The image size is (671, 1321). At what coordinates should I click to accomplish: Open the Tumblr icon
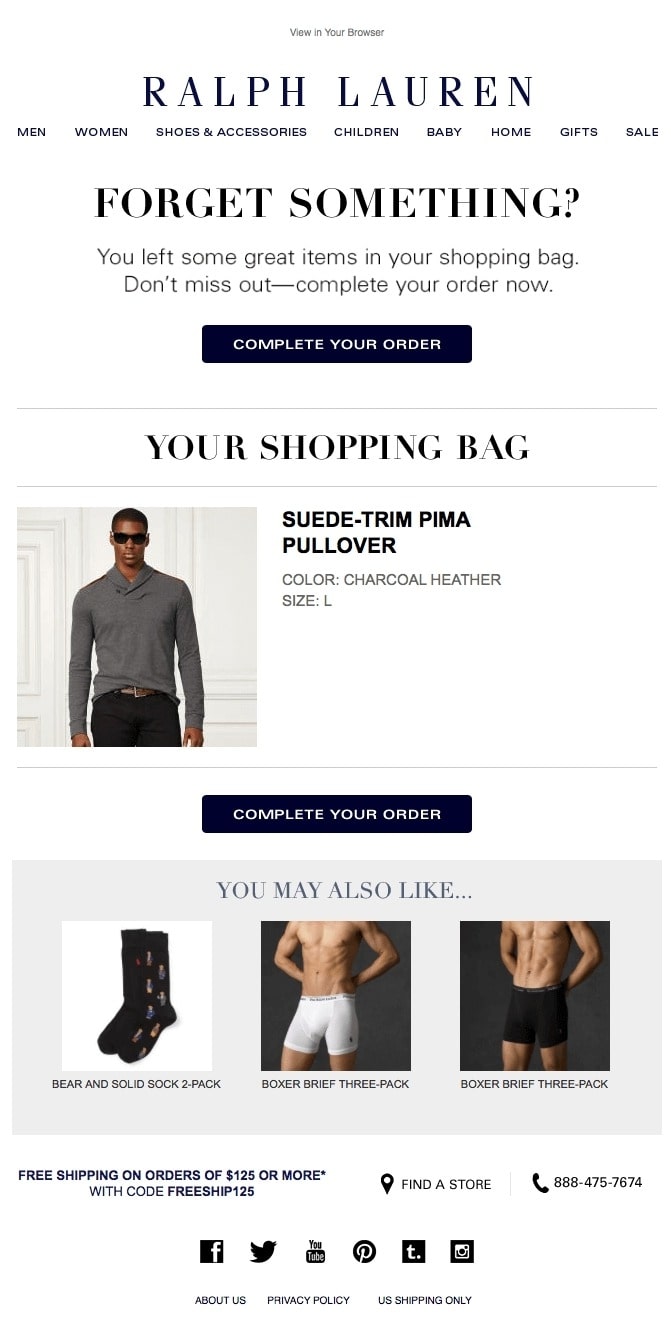[413, 1251]
